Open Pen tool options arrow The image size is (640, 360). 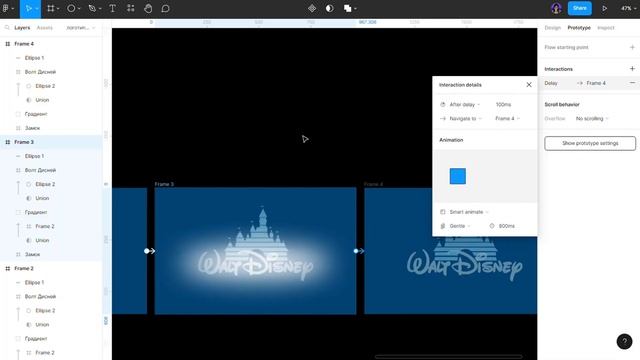pos(100,9)
